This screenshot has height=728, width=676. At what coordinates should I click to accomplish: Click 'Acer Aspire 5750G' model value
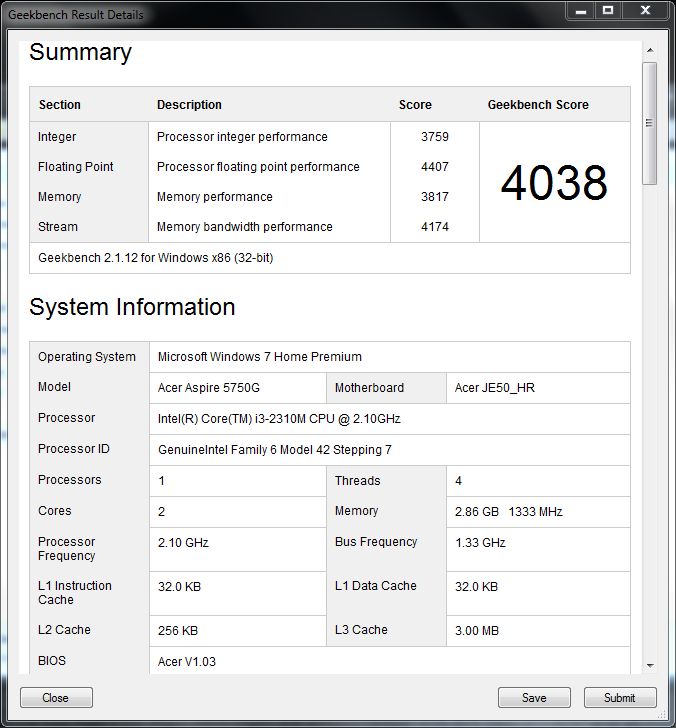click(x=208, y=388)
